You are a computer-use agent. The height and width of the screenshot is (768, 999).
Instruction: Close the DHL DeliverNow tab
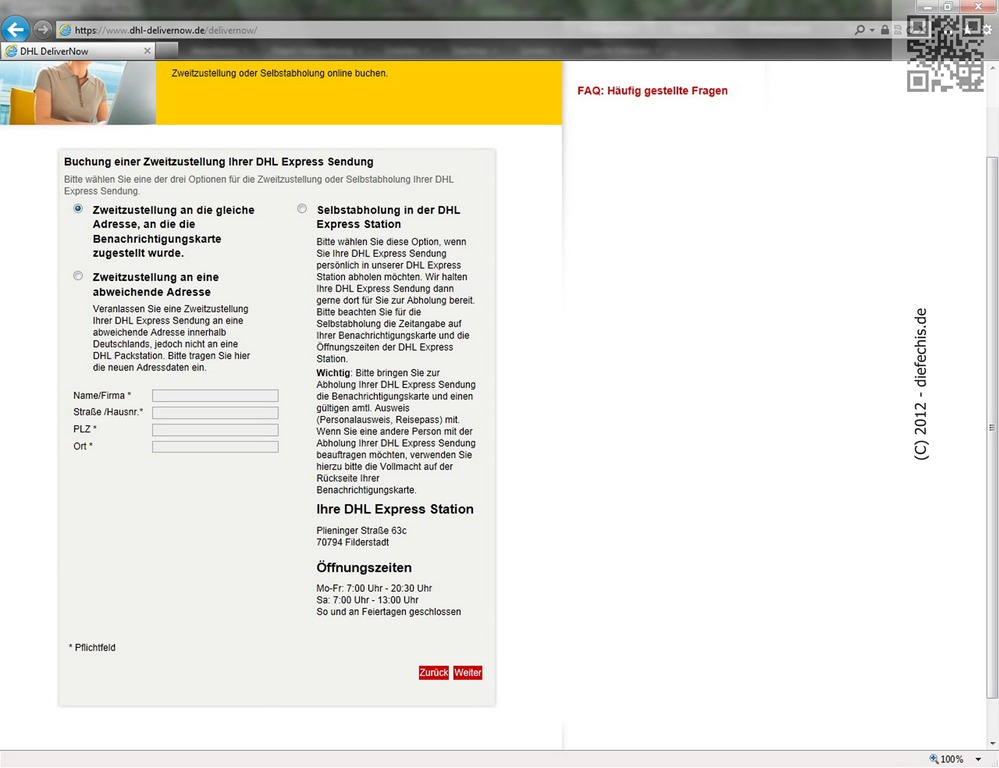tap(147, 51)
